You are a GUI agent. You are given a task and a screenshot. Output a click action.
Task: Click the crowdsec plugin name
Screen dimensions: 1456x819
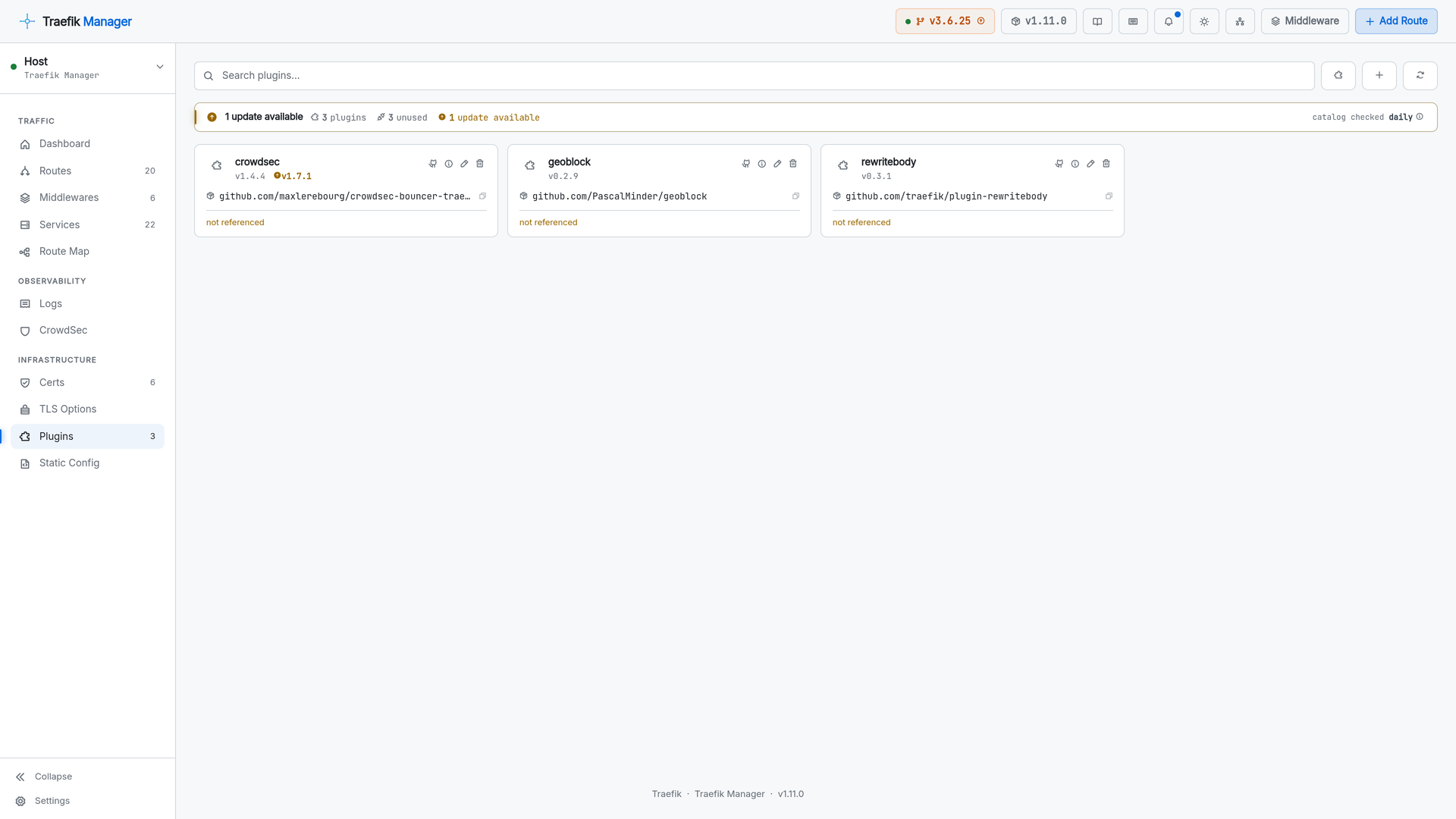point(257,162)
